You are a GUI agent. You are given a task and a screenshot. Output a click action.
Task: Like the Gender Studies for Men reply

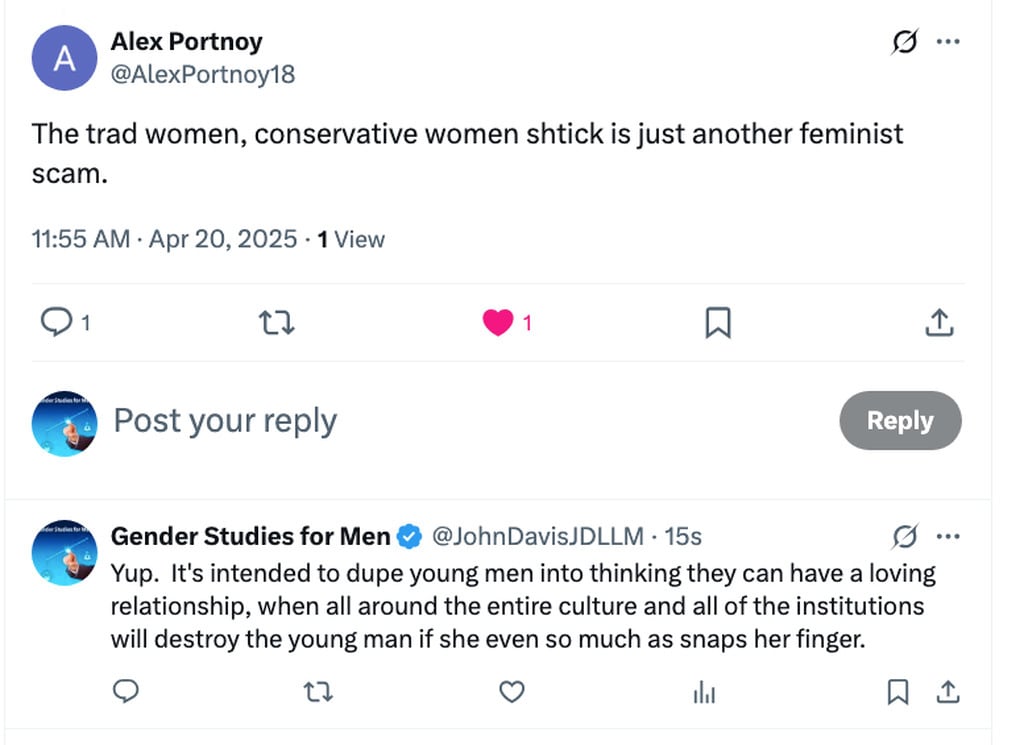point(512,691)
